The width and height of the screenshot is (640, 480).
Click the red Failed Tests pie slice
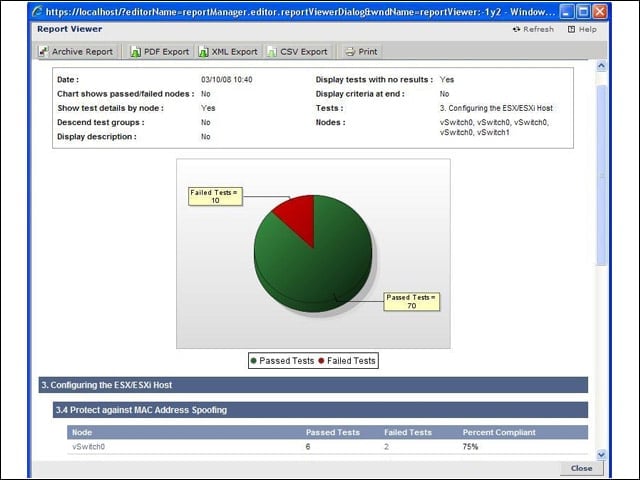299,216
